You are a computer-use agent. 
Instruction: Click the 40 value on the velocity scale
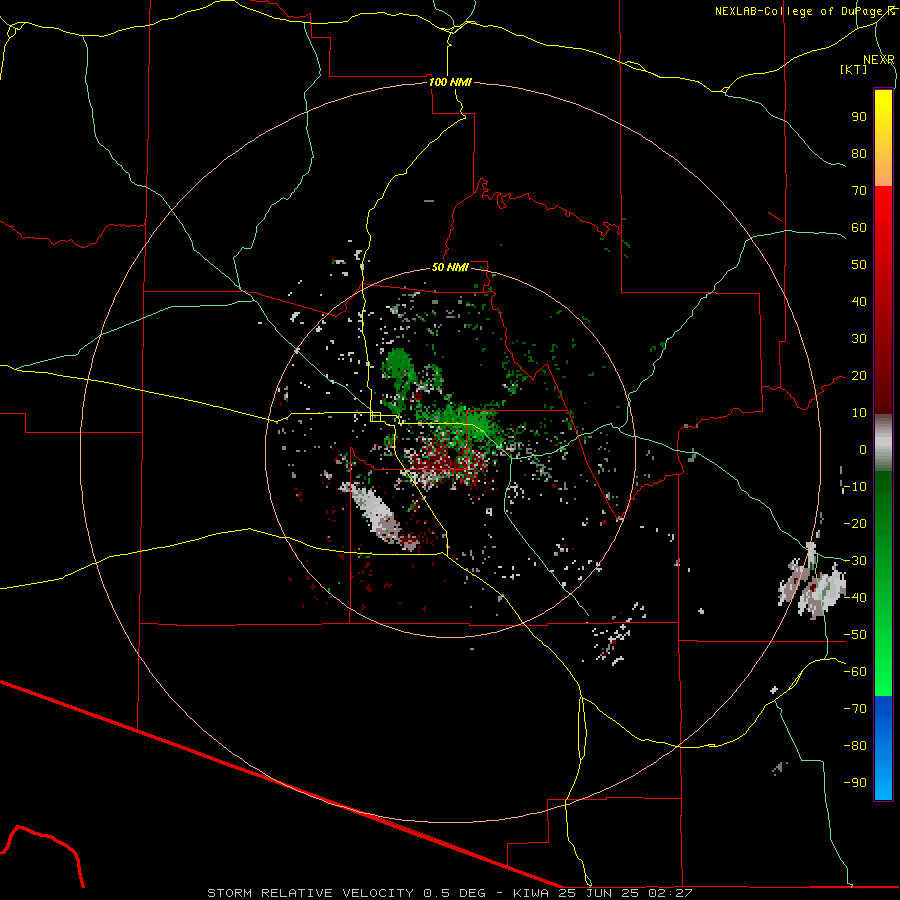point(859,302)
